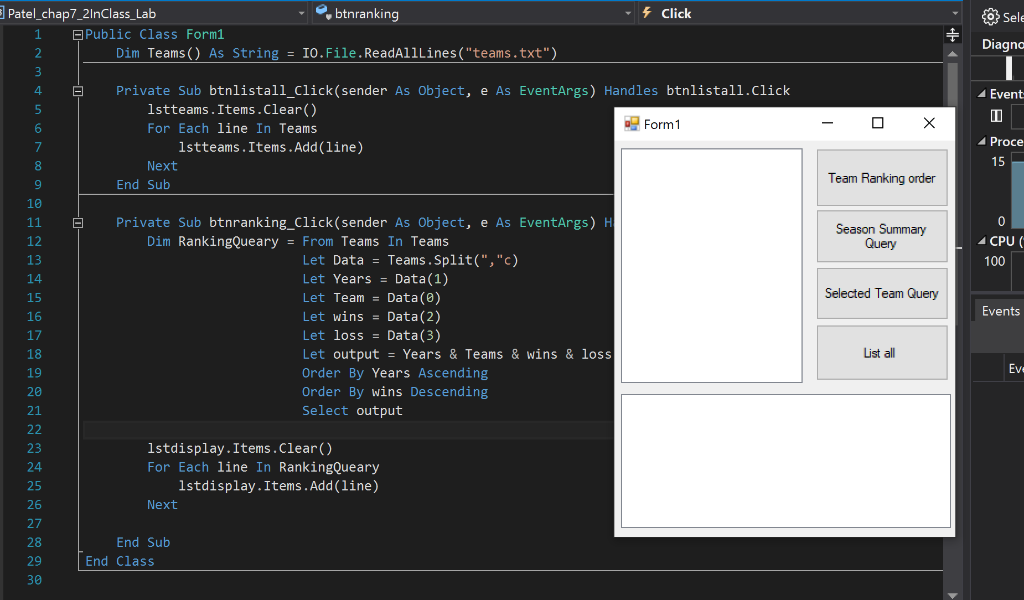Open the Click member dropdown
1024x600 pixels.
[956, 13]
